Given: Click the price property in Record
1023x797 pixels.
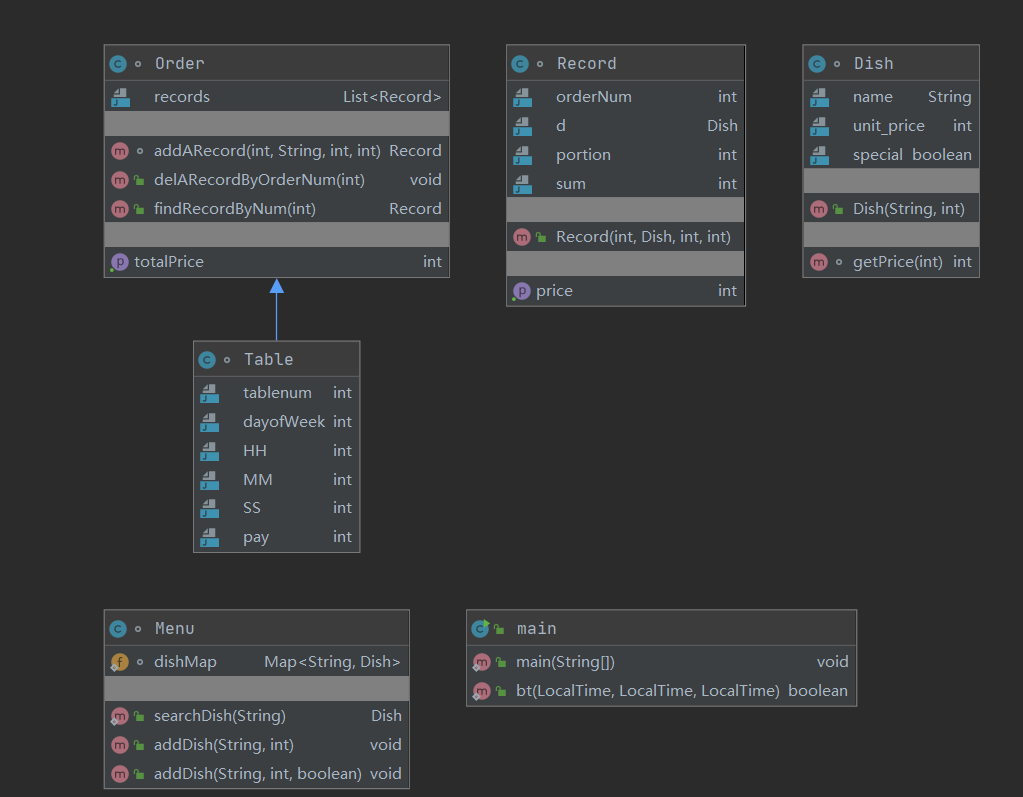Looking at the screenshot, I should click(626, 291).
